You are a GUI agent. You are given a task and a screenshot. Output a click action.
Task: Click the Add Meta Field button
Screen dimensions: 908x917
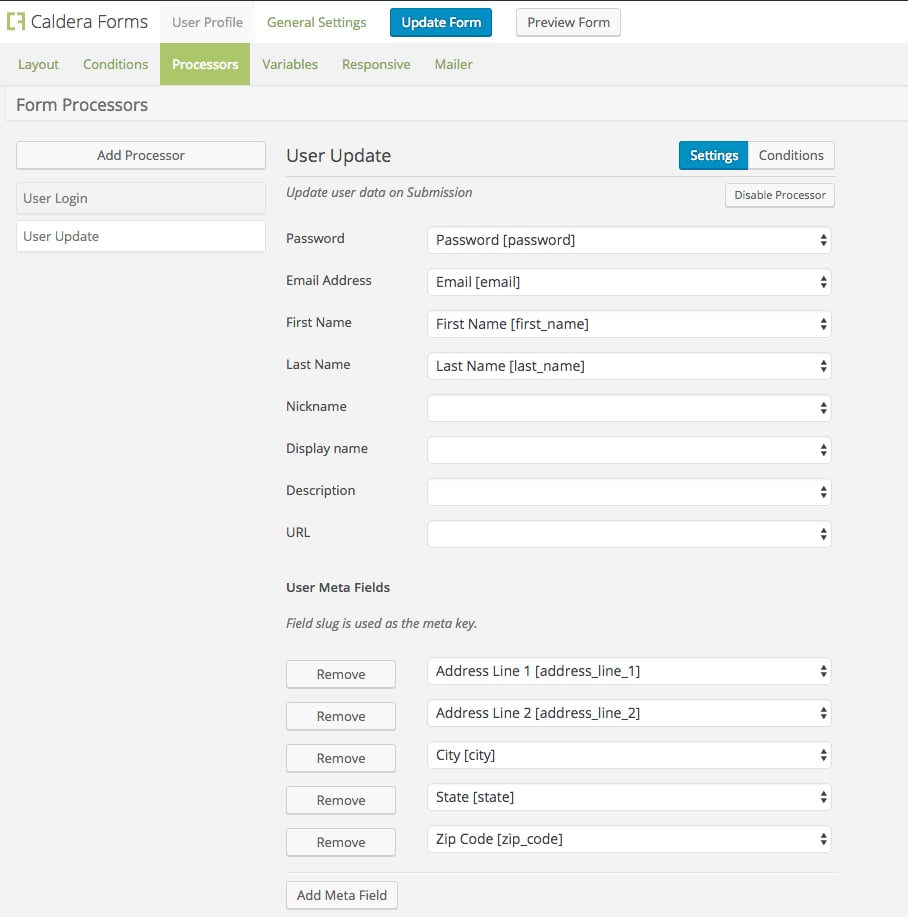342,895
